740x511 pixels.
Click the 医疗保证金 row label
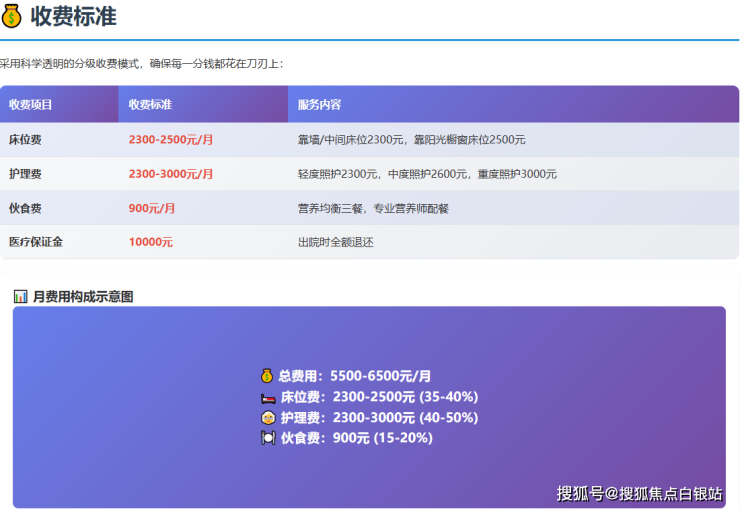[x=36, y=242]
